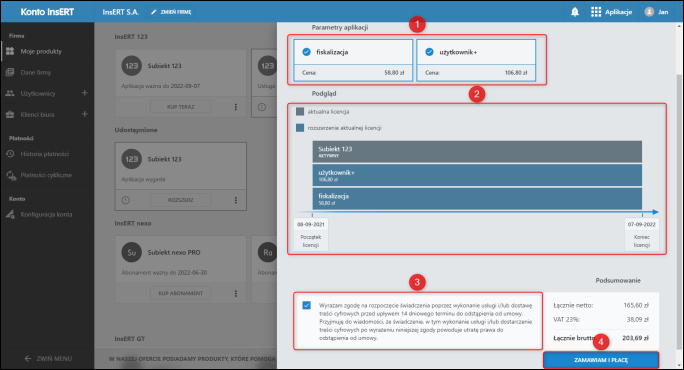
Task: Click info icon on partially hidden Usługa card
Action: coord(262,107)
